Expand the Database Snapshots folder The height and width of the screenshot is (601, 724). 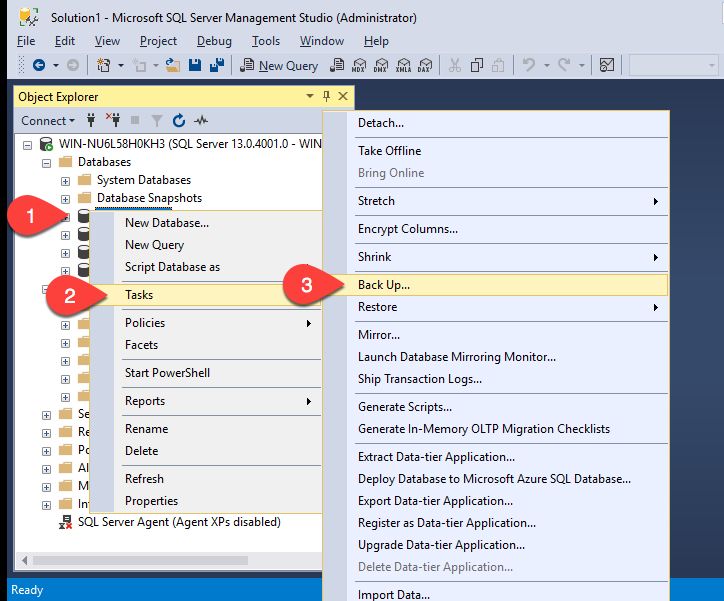[x=65, y=199]
